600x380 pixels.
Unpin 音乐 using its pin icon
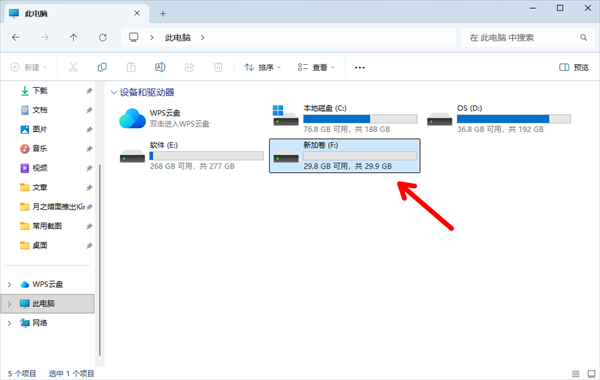(89, 149)
